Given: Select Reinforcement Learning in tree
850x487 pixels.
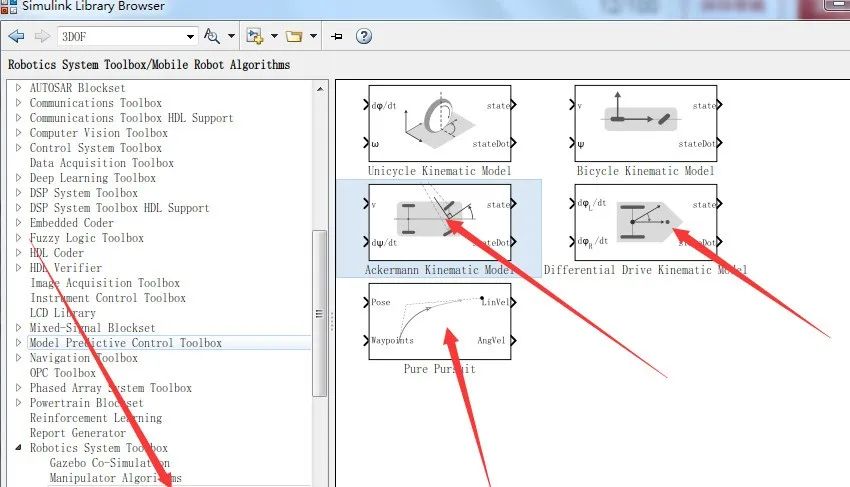Looking at the screenshot, I should (x=96, y=418).
